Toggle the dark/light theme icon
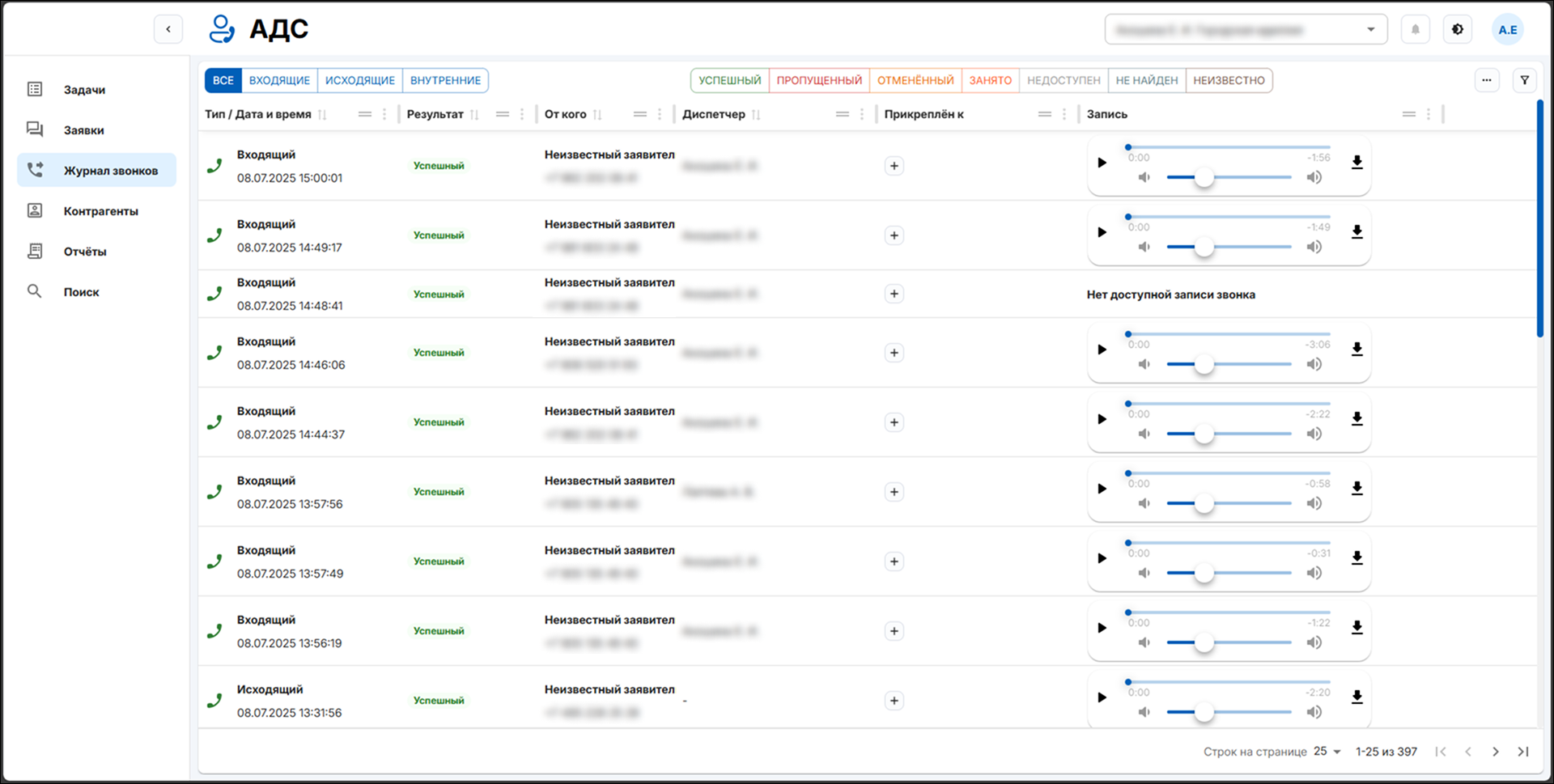Image resolution: width=1554 pixels, height=784 pixels. point(1457,30)
